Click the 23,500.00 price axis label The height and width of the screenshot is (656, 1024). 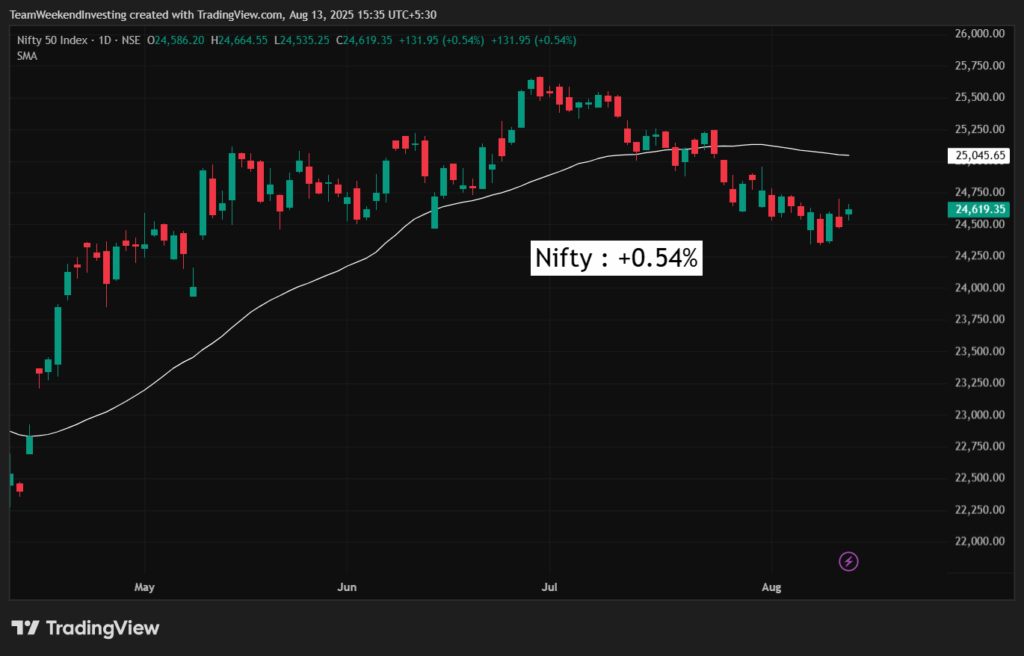pyautogui.click(x=980, y=351)
